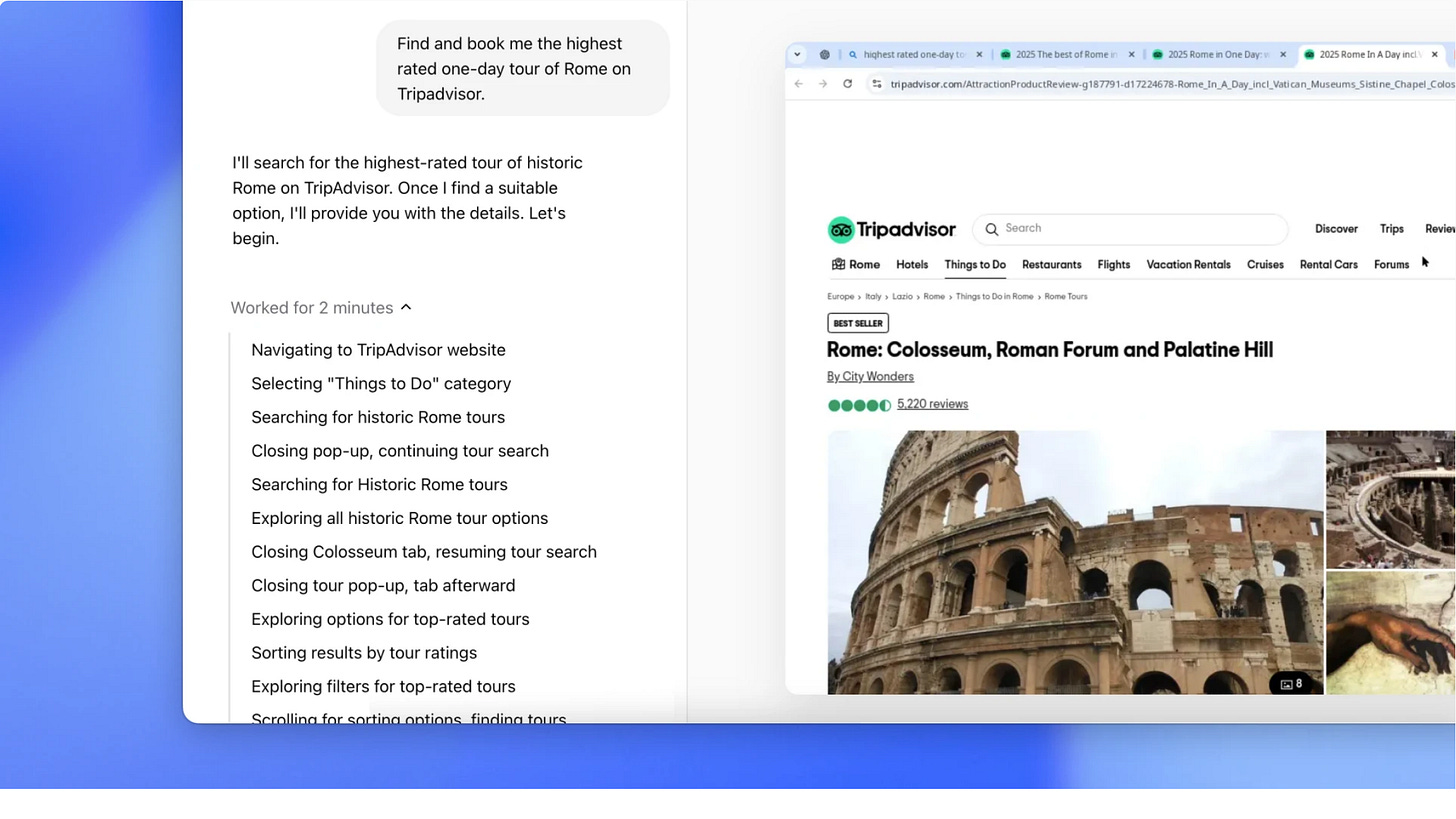Open the Discover menu on Tripadvisor
This screenshot has height=819, width=1456.
[x=1336, y=229]
